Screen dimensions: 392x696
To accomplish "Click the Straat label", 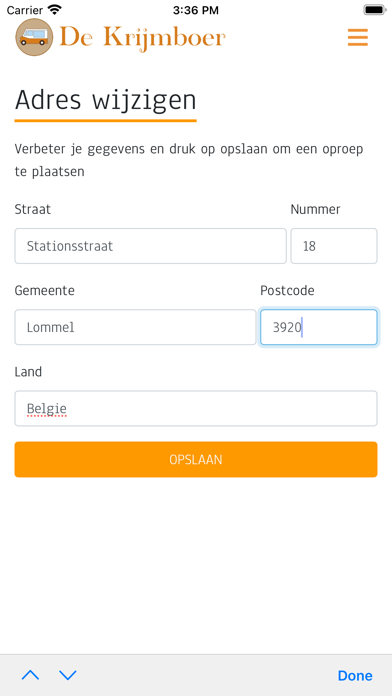I will point(33,209).
